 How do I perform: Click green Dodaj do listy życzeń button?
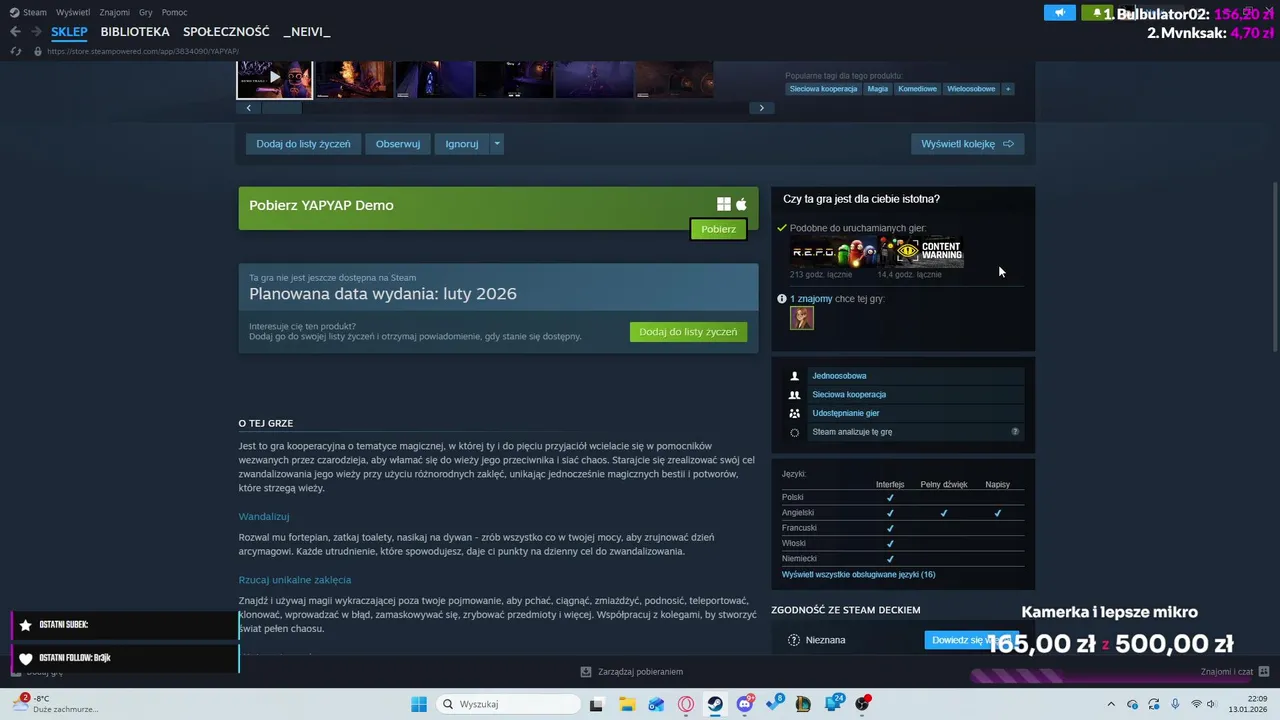click(688, 332)
